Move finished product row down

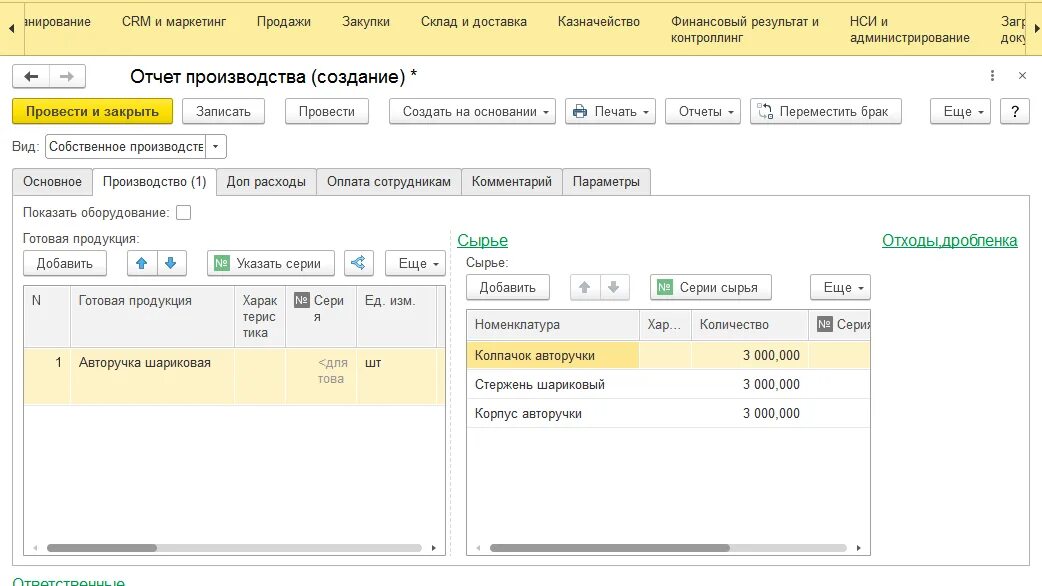coord(171,263)
